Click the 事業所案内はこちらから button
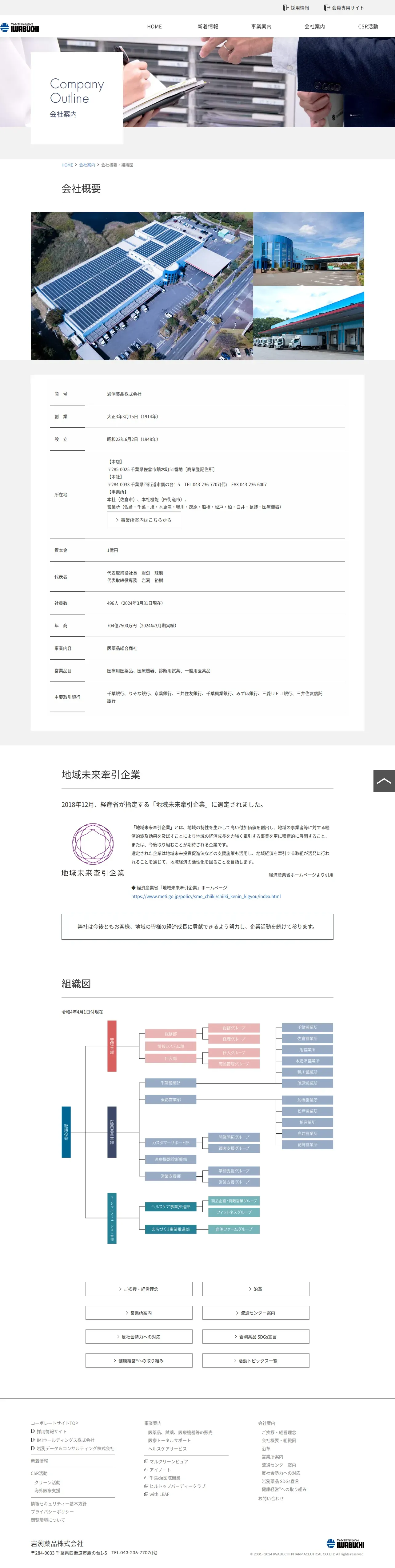The width and height of the screenshot is (395, 1568). pos(144,520)
